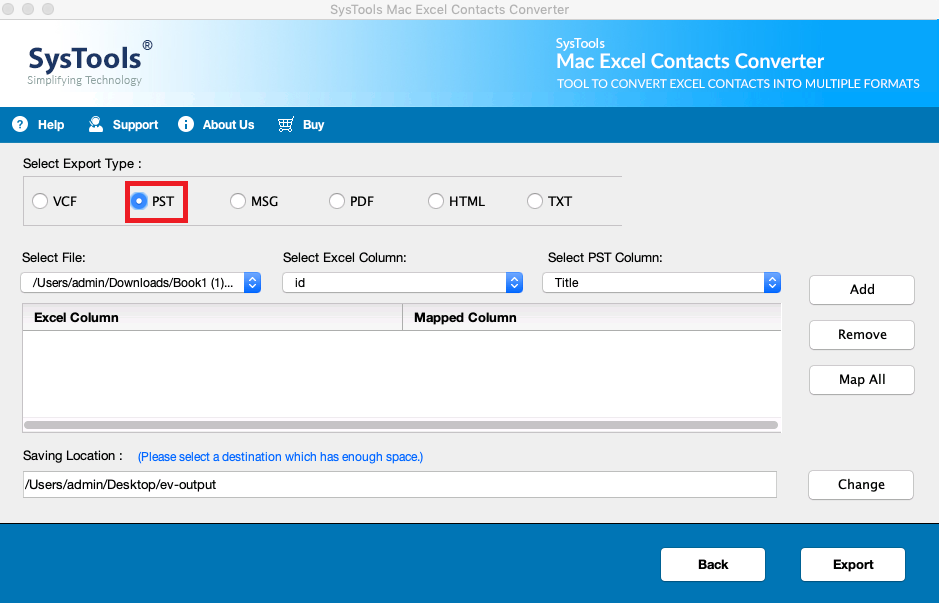
Task: Click the Map All button
Action: tap(861, 380)
